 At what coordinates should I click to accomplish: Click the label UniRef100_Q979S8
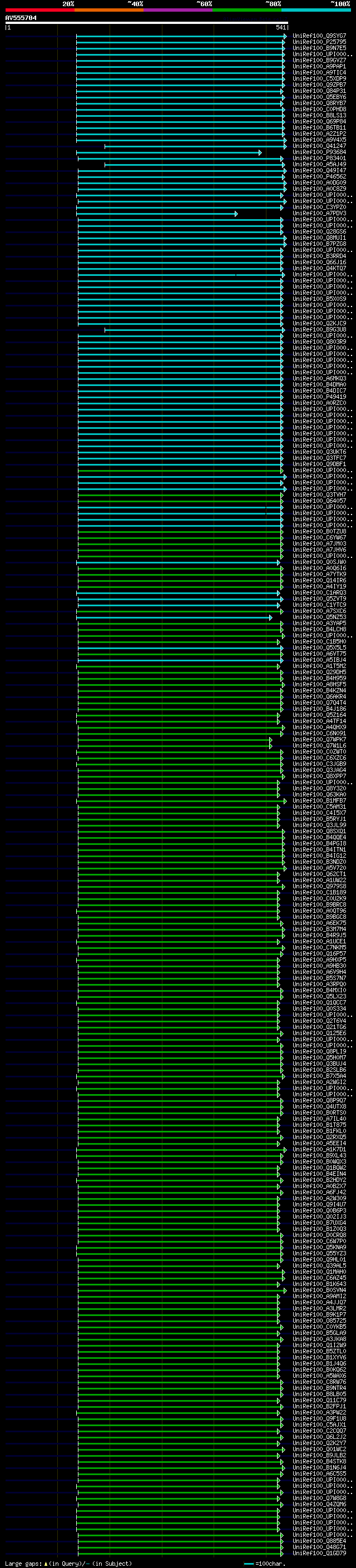point(319,887)
